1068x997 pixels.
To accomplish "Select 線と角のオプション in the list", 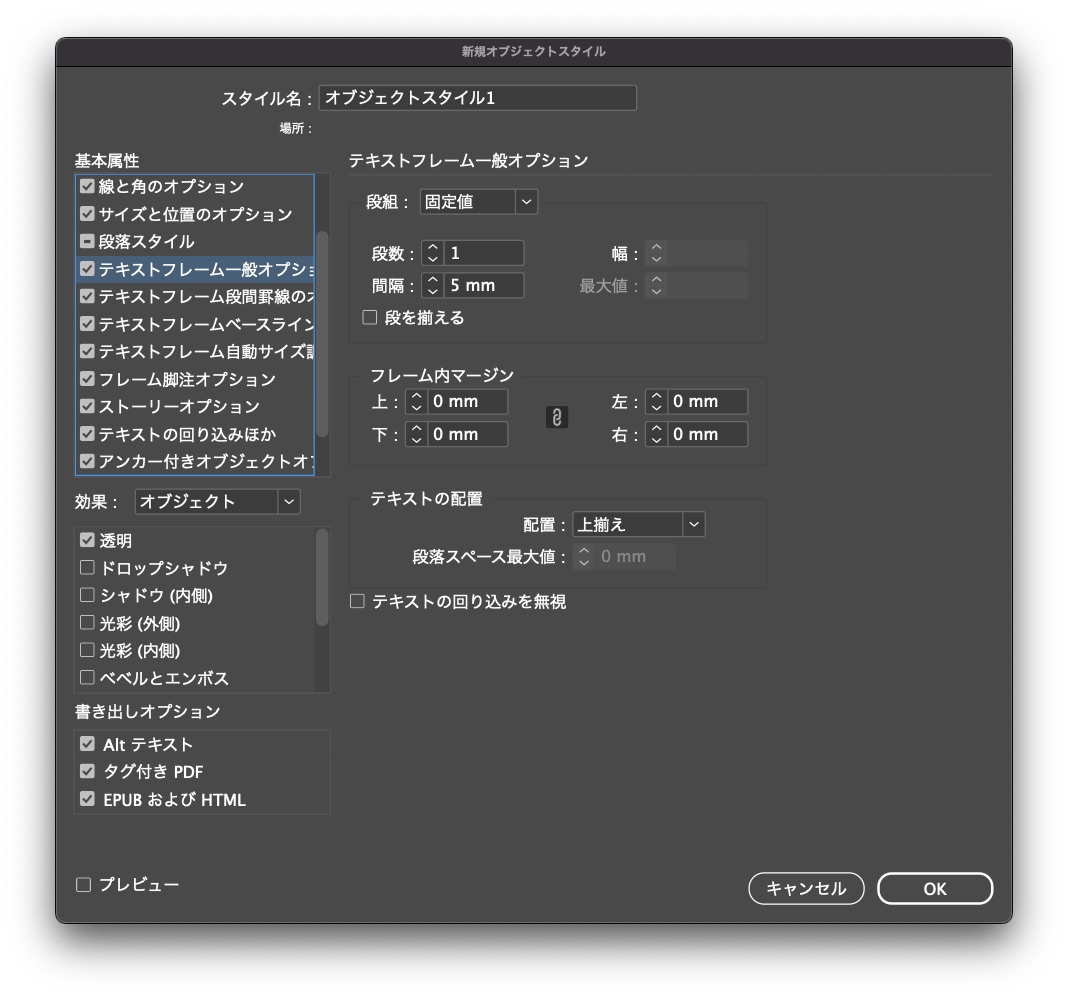I will click(171, 187).
